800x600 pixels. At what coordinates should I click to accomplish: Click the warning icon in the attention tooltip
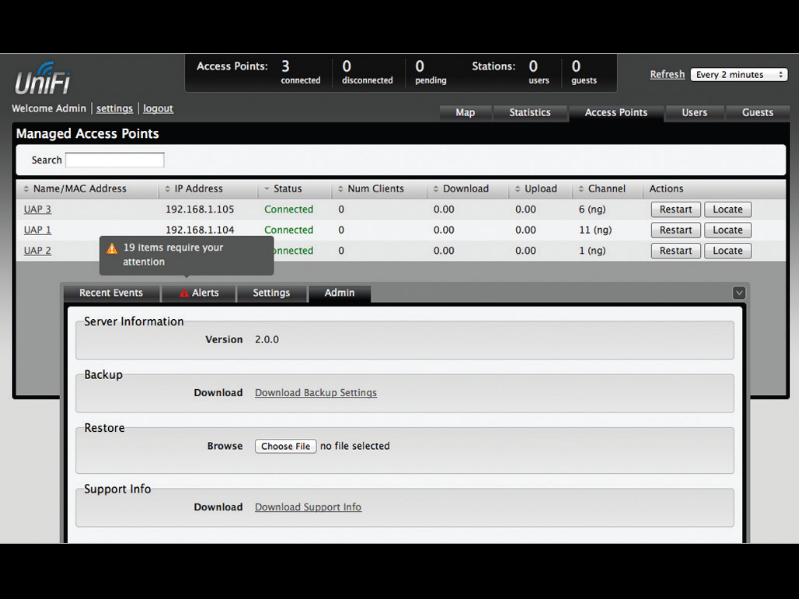[x=112, y=248]
